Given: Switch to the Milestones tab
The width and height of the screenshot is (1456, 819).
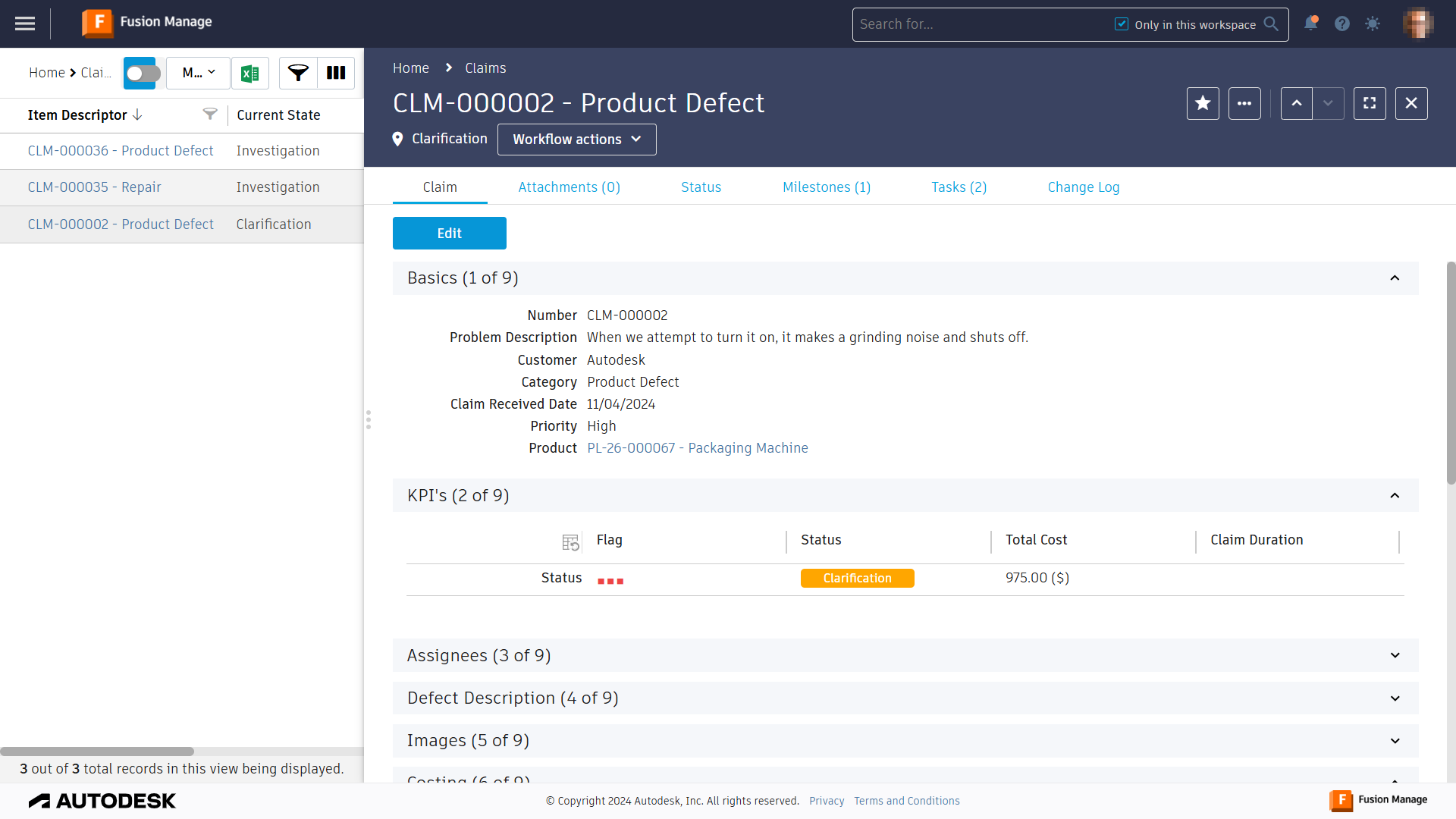Looking at the screenshot, I should (x=827, y=187).
